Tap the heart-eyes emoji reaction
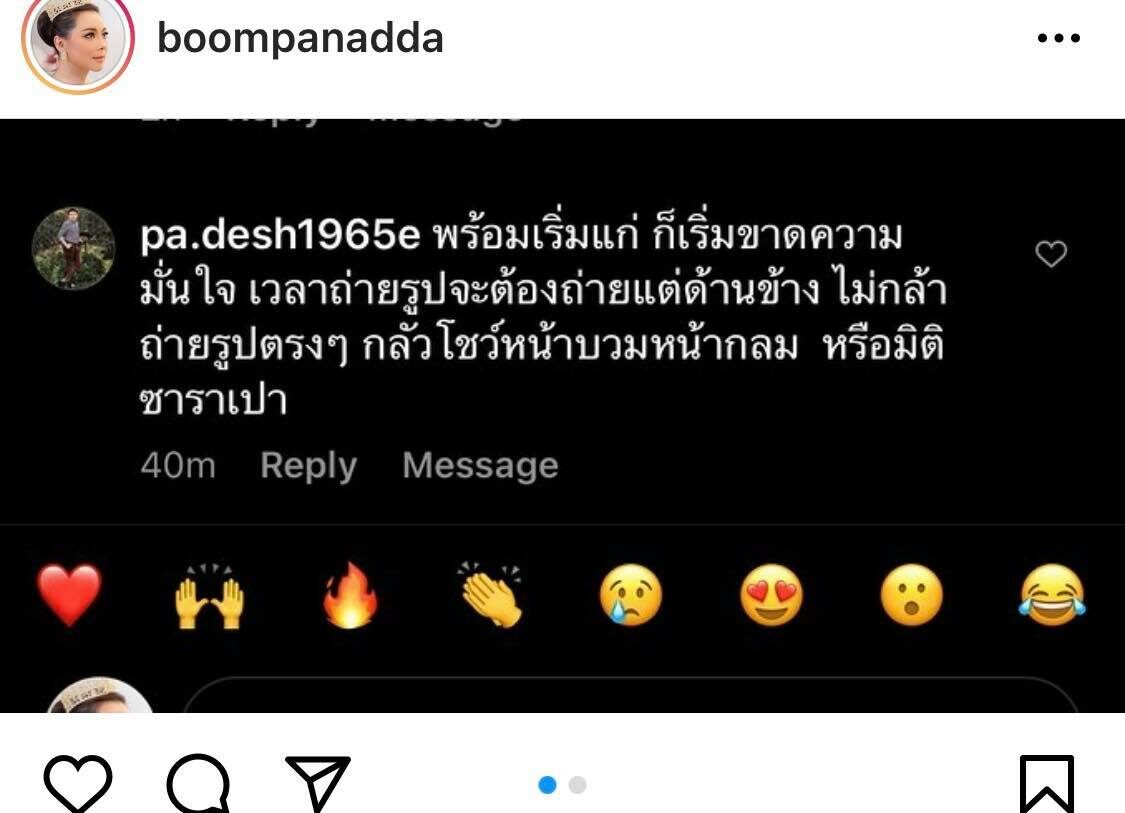The height and width of the screenshot is (813, 1125). [771, 596]
